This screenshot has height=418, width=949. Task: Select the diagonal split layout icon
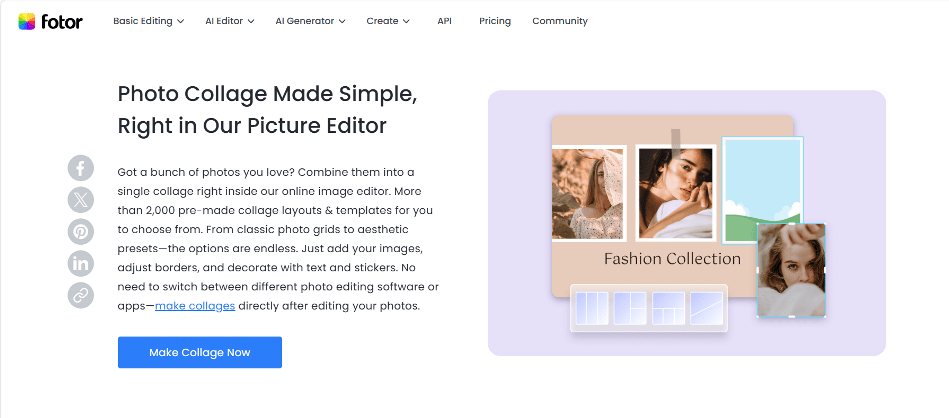point(706,308)
